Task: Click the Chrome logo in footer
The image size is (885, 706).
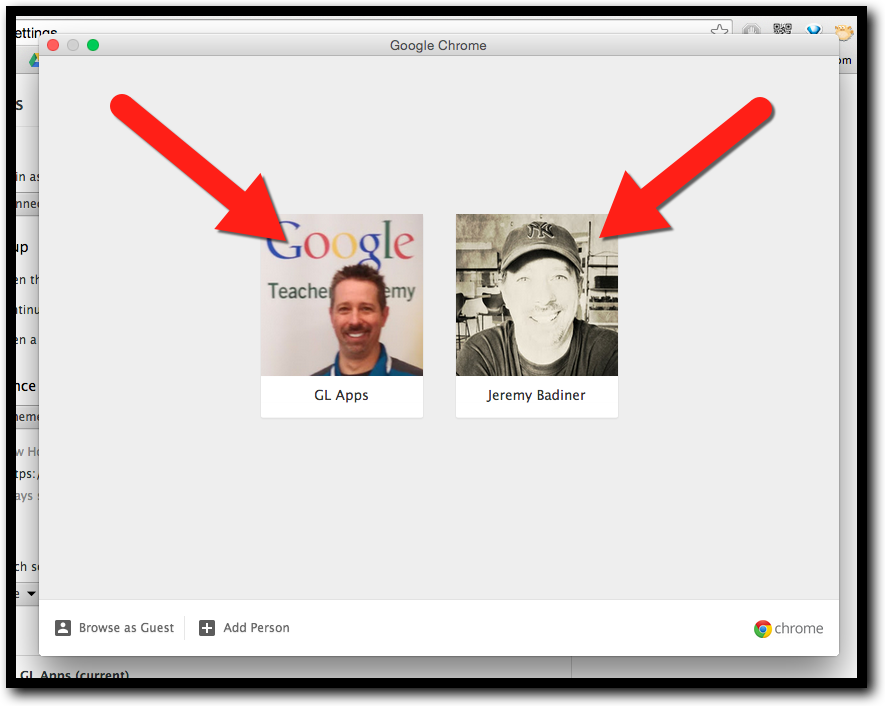Action: (788, 628)
